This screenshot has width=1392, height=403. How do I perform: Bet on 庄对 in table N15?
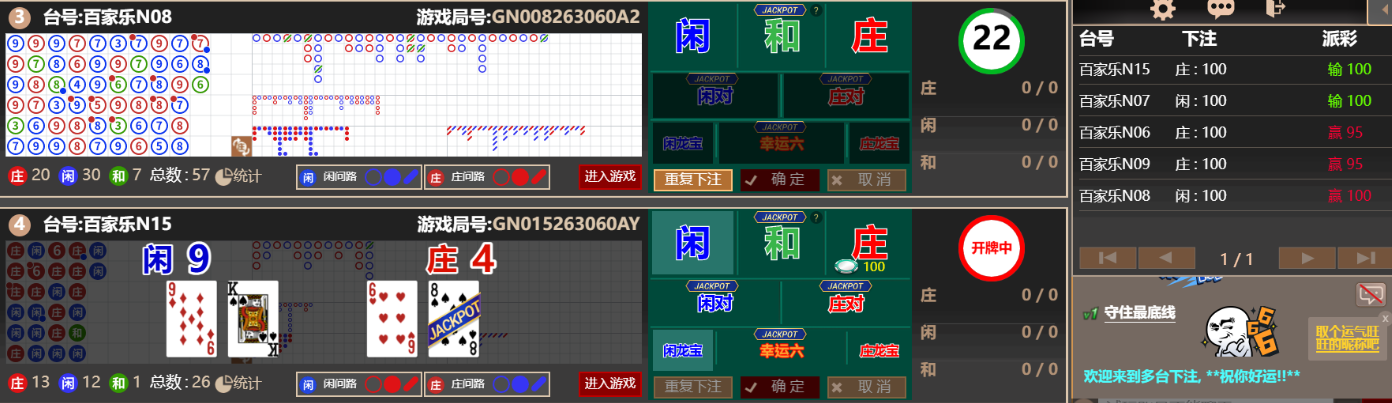[x=846, y=302]
